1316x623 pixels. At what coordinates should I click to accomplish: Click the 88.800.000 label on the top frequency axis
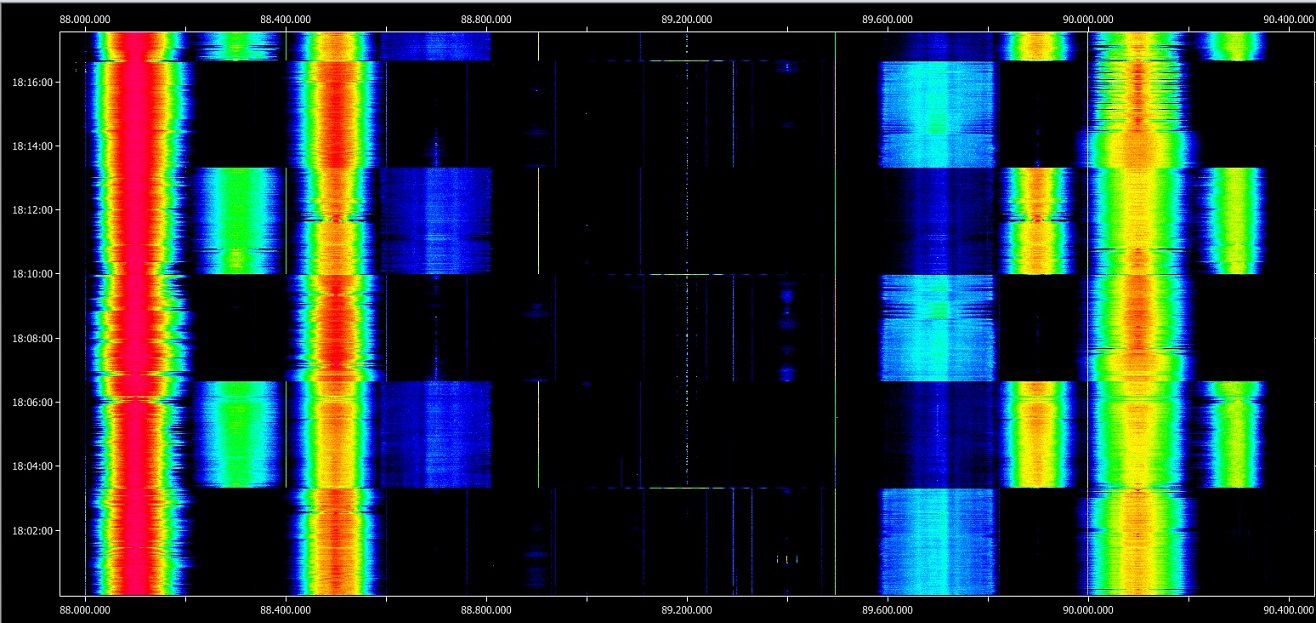click(x=486, y=17)
